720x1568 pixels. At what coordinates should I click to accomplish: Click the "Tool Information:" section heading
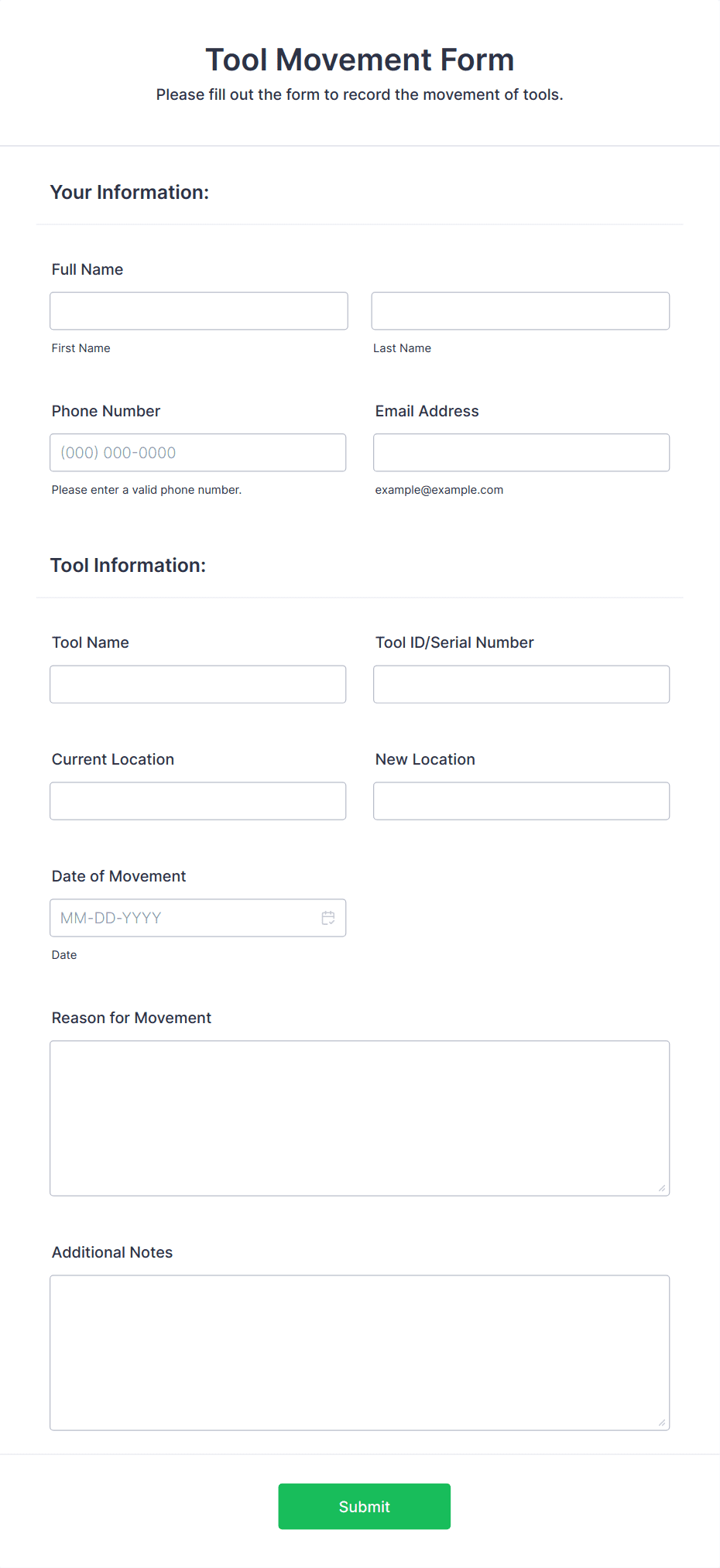coord(128,565)
